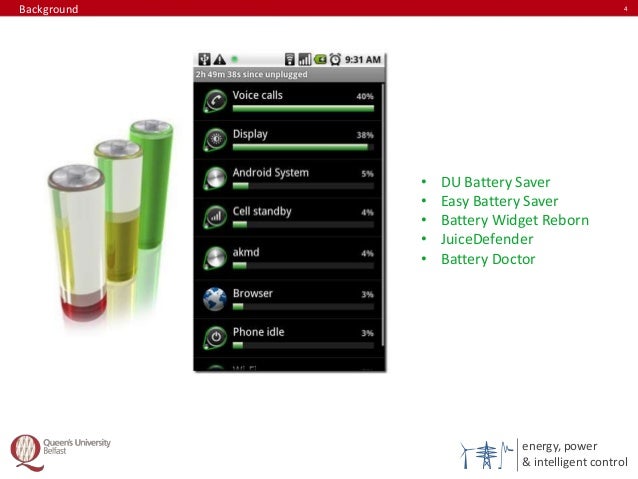Open the akmd usage entry
Screen dimensions: 638x479
[288, 258]
